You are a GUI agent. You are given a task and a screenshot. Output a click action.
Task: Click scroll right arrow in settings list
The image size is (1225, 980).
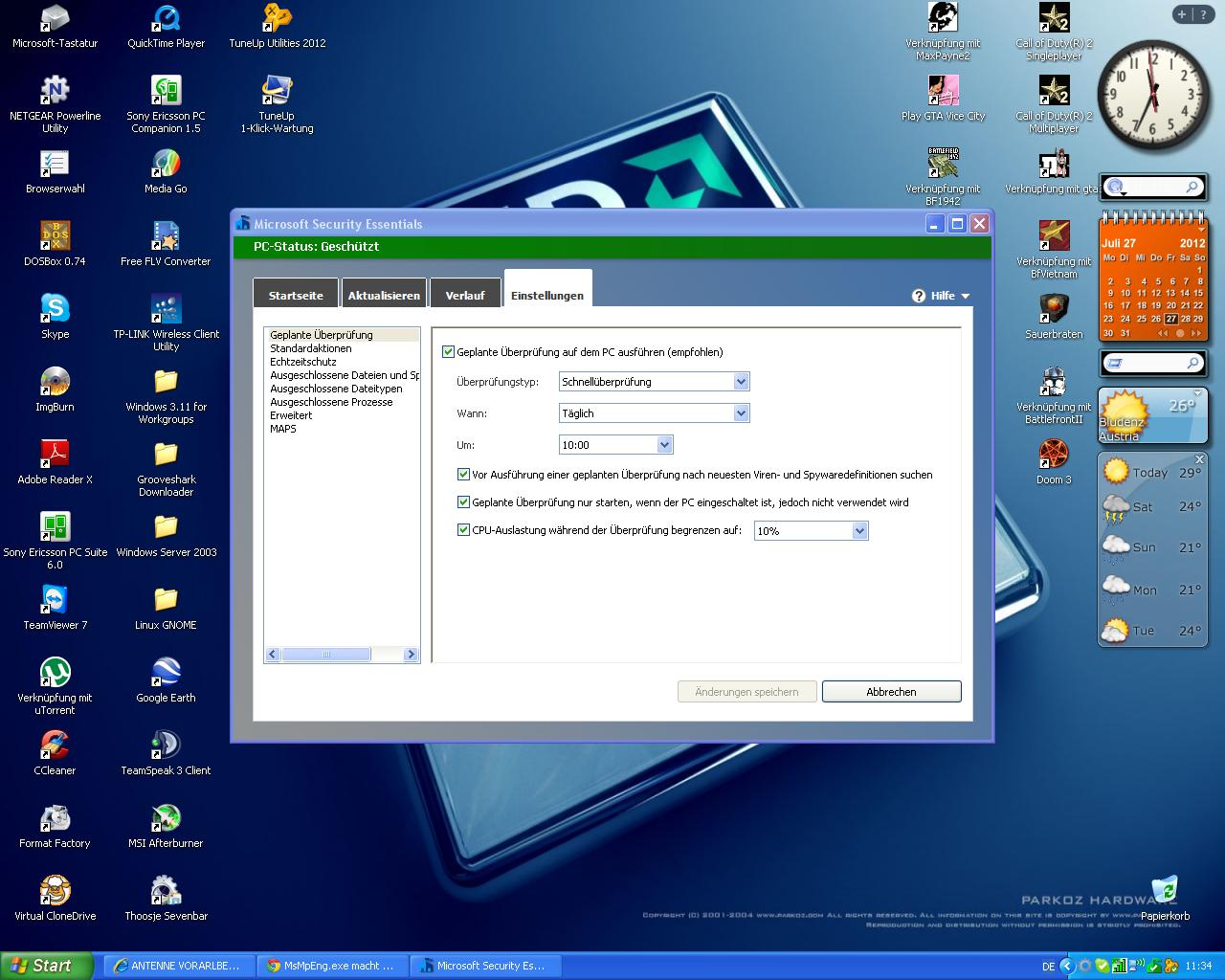[411, 655]
